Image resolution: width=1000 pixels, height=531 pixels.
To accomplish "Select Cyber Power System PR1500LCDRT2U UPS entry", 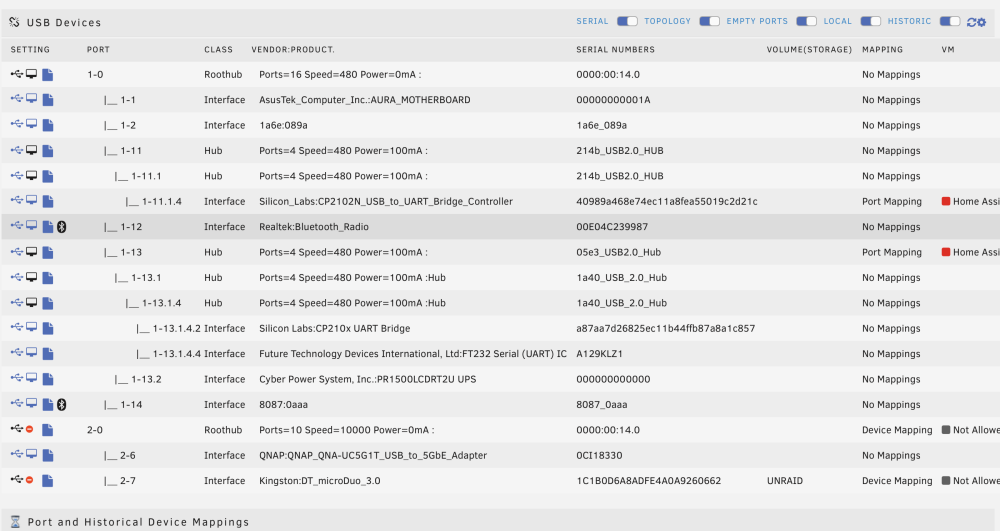I will (367, 379).
